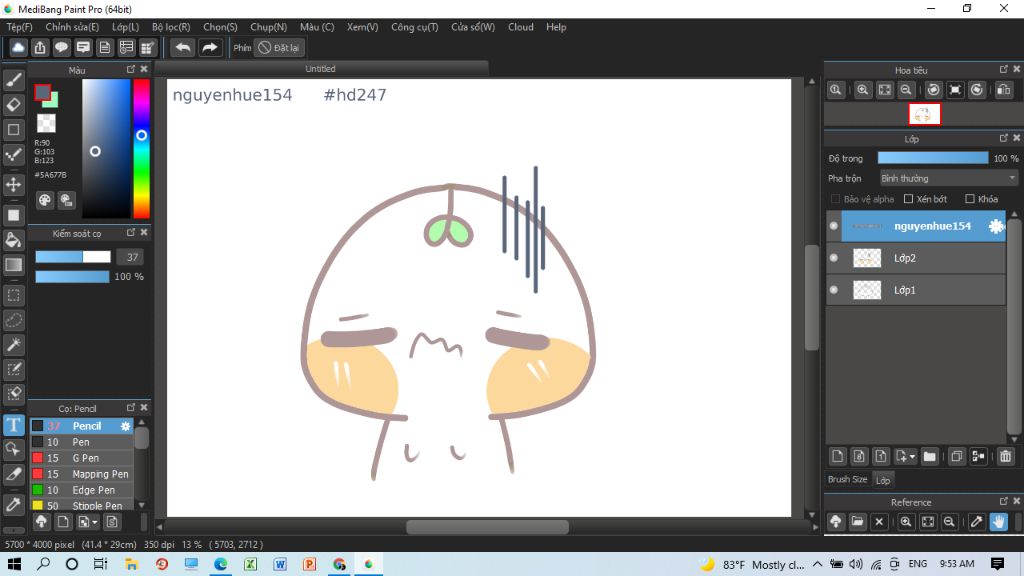This screenshot has width=1024, height=576.
Task: Select the hand tool in Reference panel
Action: (999, 522)
